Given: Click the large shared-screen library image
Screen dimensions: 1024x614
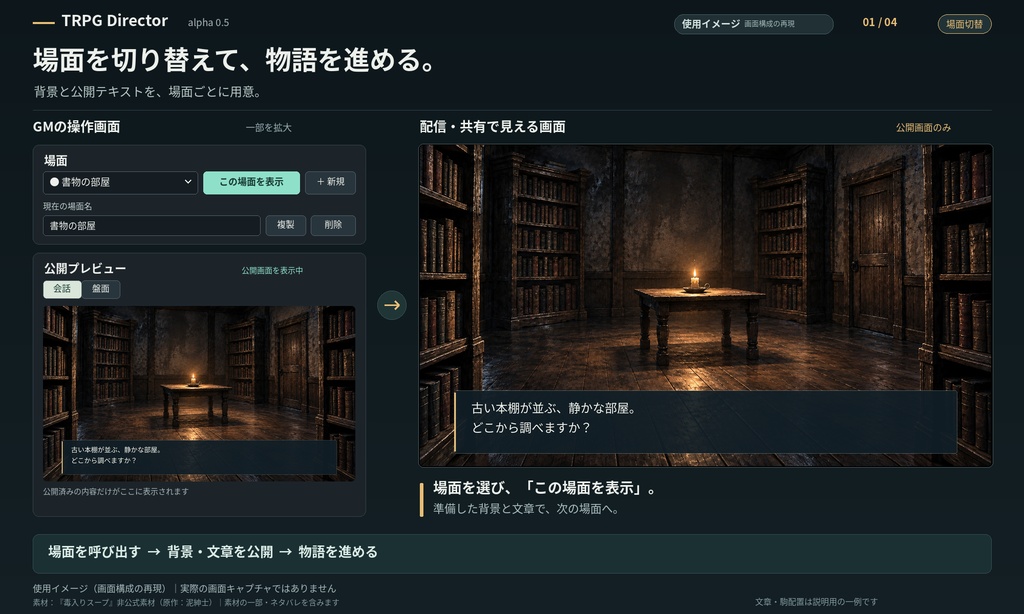Looking at the screenshot, I should pos(705,305).
